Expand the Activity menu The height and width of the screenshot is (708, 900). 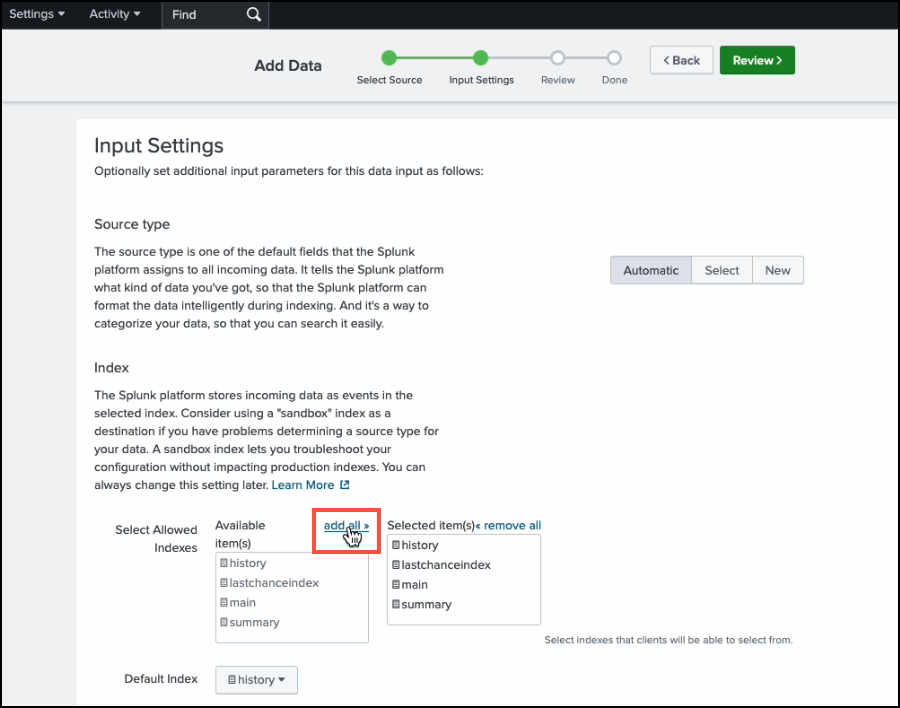(114, 14)
